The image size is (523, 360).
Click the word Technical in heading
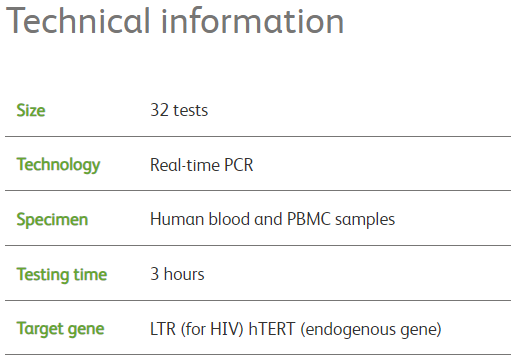pyautogui.click(x=77, y=21)
